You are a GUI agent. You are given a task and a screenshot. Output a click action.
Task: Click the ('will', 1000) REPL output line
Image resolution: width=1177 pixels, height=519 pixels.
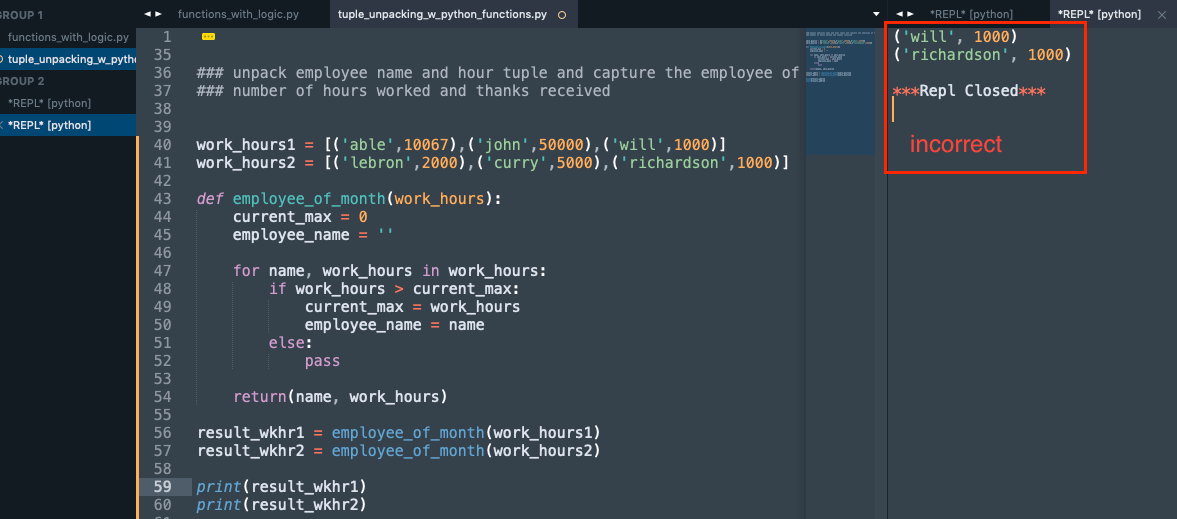(955, 36)
